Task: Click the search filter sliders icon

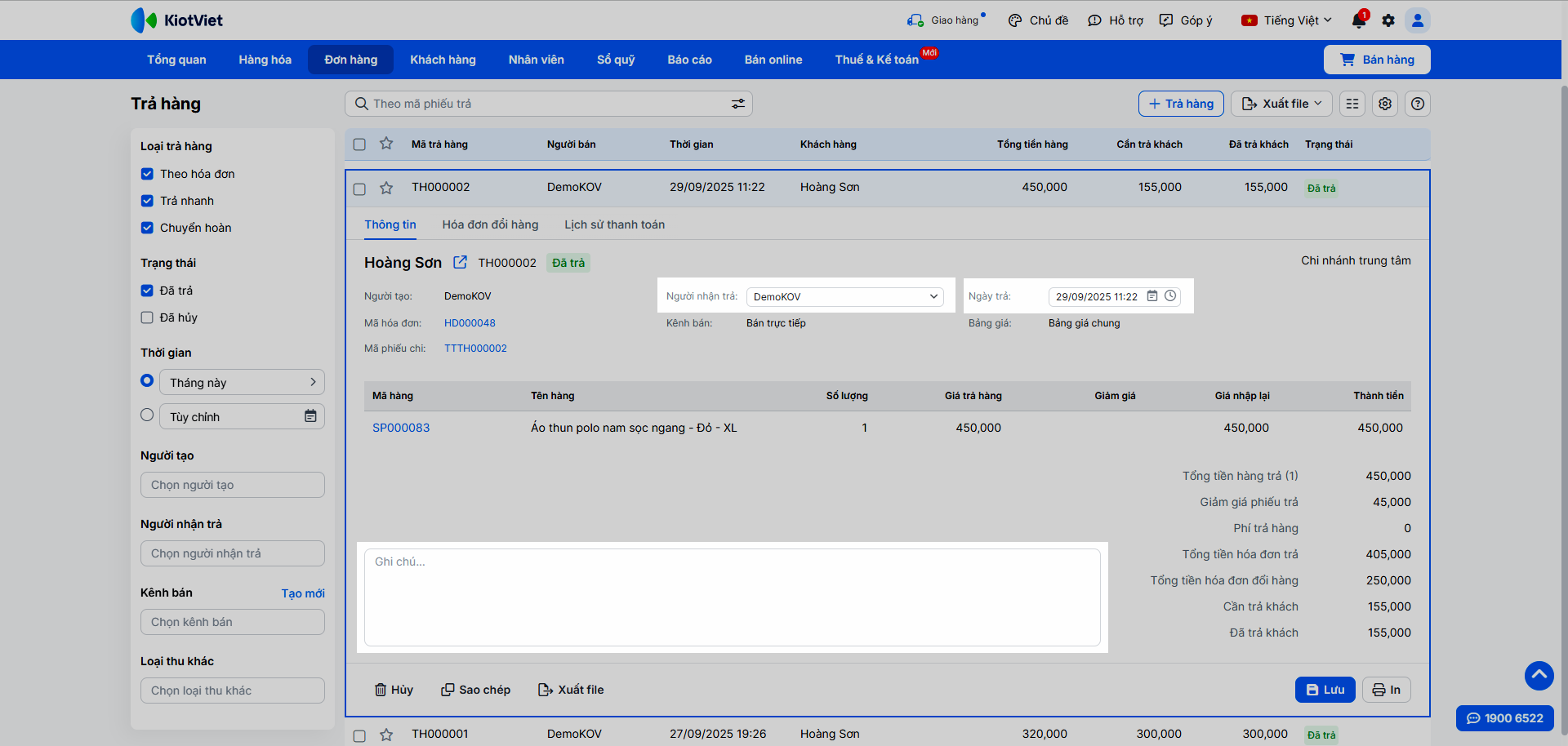Action: pos(738,104)
